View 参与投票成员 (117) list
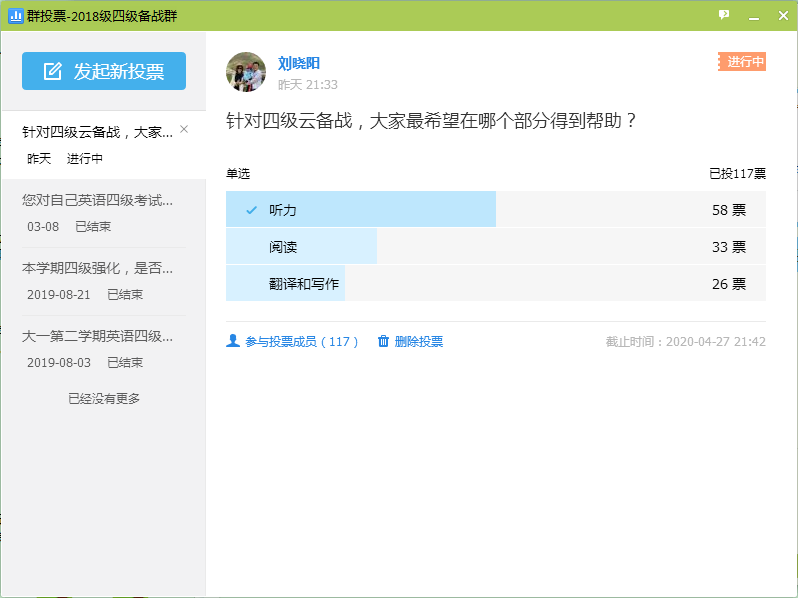This screenshot has width=798, height=598. tap(301, 341)
